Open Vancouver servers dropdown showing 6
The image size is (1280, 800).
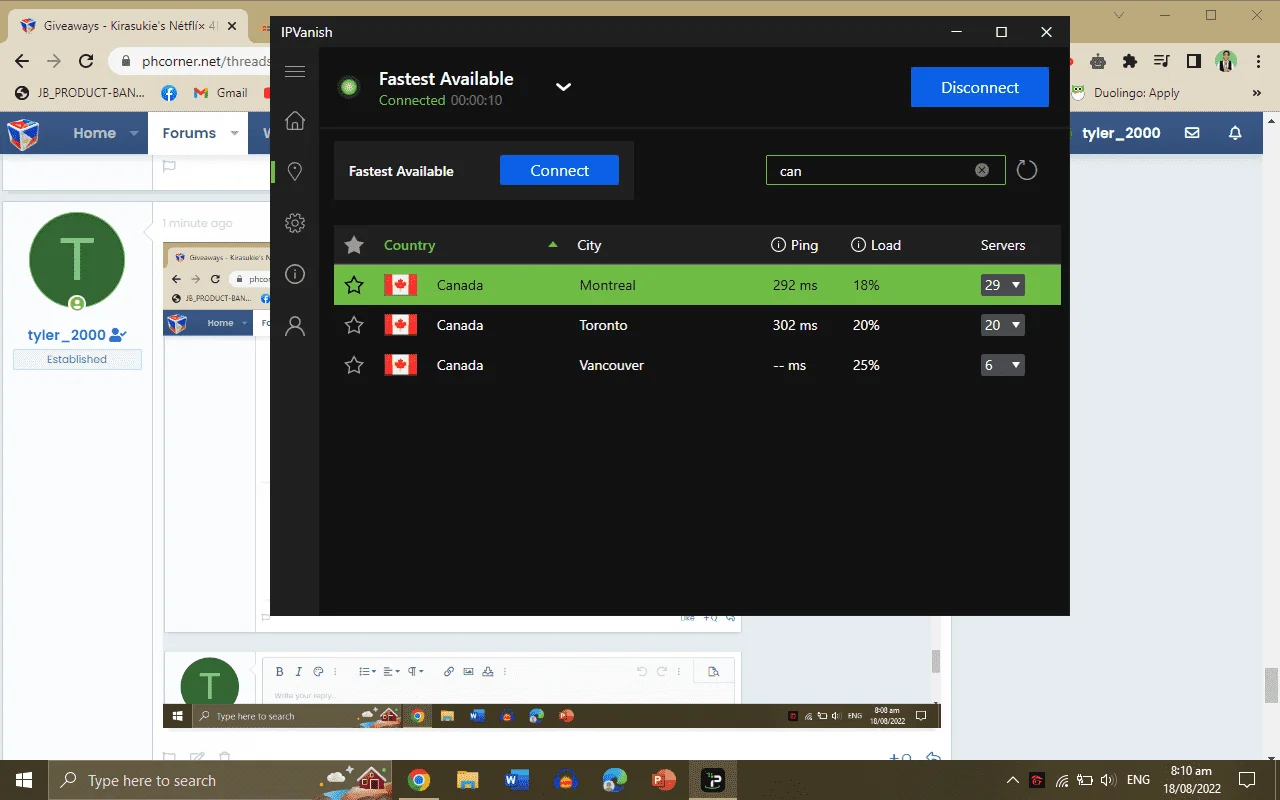point(1003,365)
